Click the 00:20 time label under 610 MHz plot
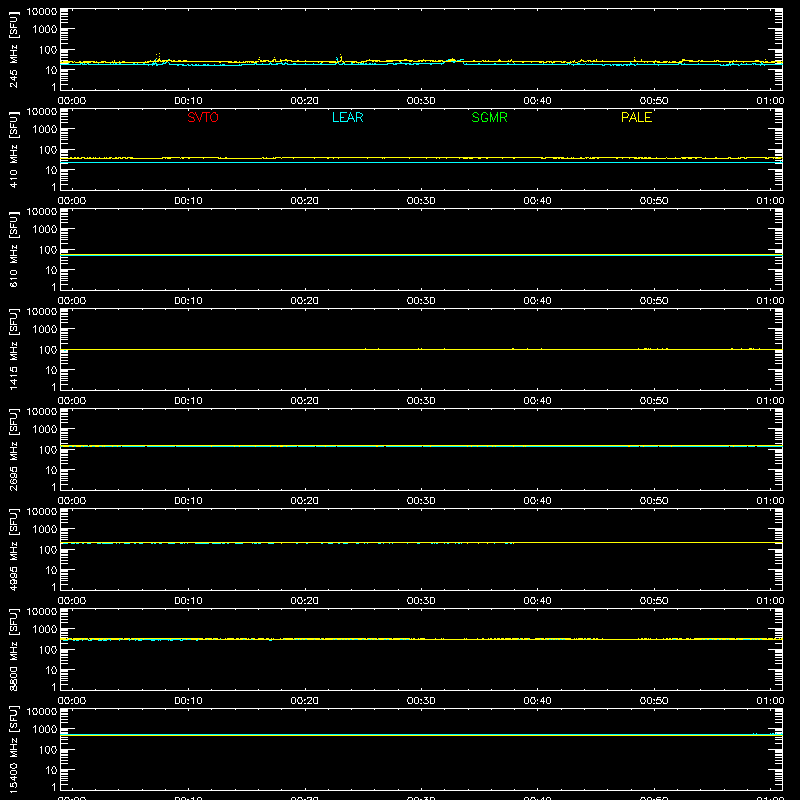Image resolution: width=800 pixels, height=800 pixels. pos(305,301)
